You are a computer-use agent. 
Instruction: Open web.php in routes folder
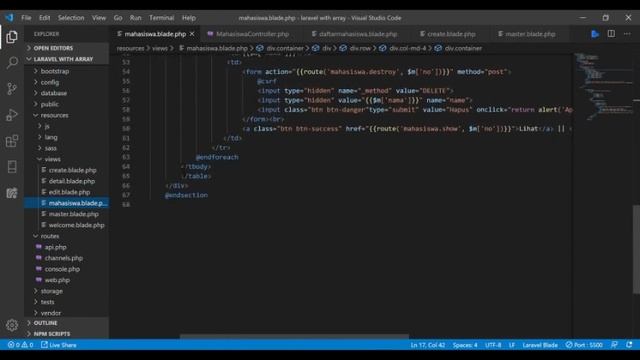click(x=67, y=280)
